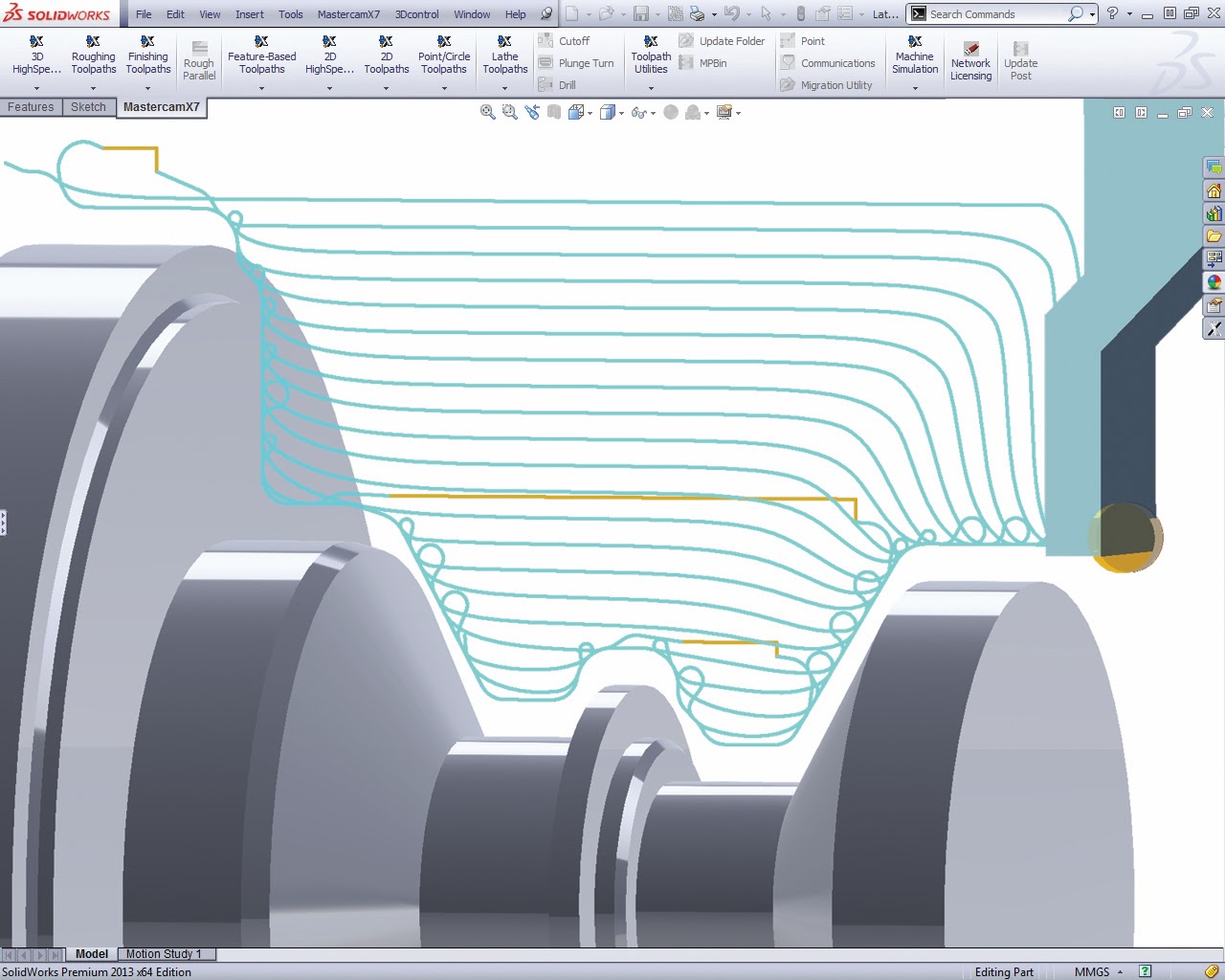Open the Appearances color ball tab
This screenshot has height=980, width=1225.
coord(1214,282)
